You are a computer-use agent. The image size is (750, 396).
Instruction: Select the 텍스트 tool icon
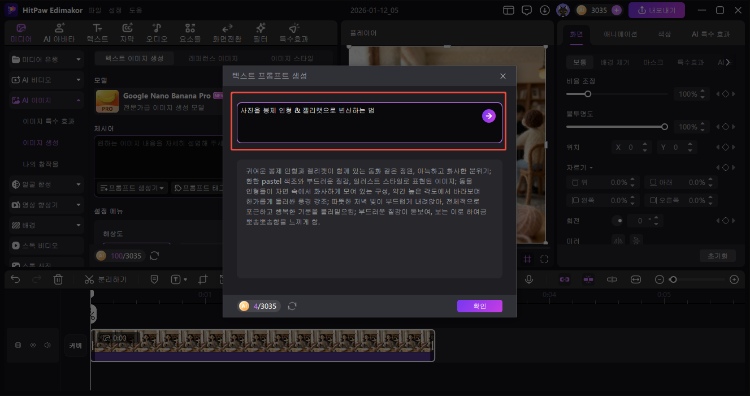click(97, 33)
